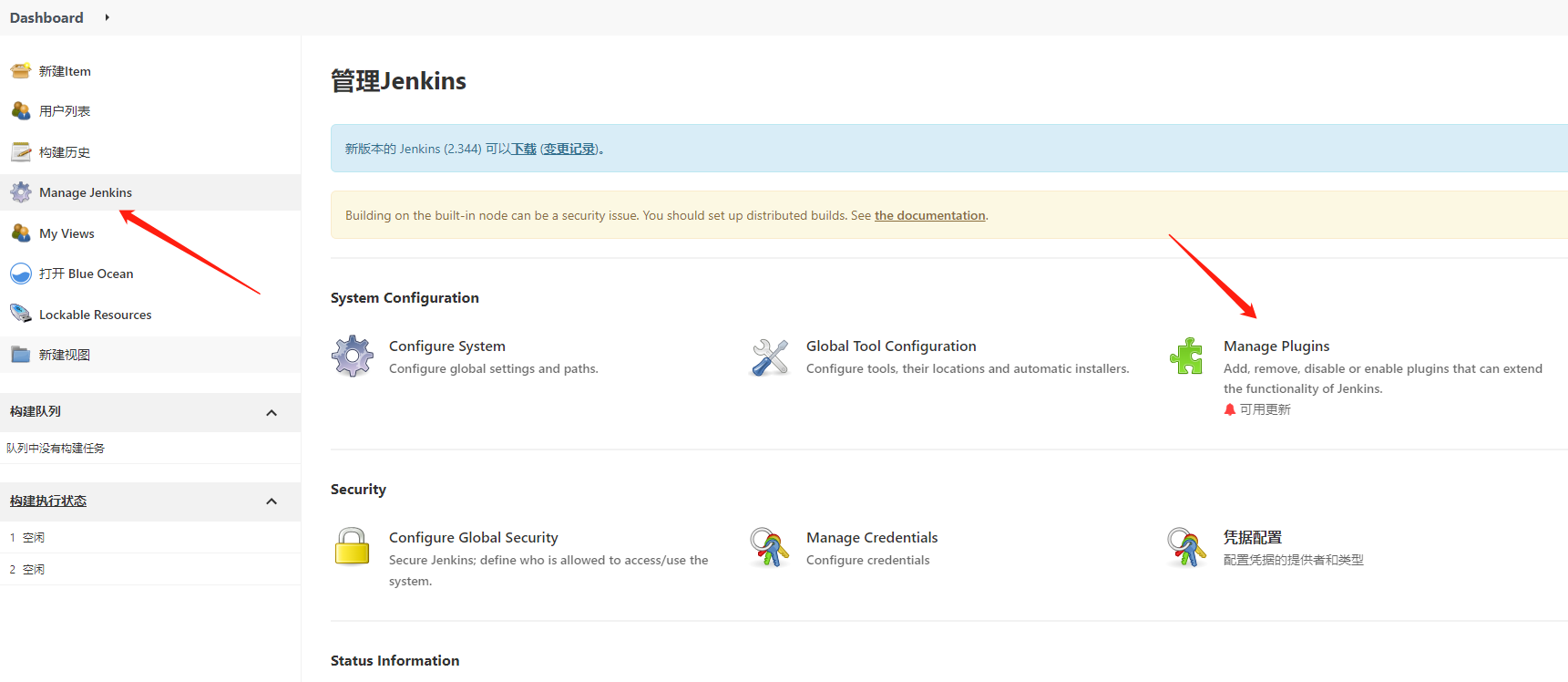The height and width of the screenshot is (682, 1568).
Task: Open the Manage Credentials link
Action: click(872, 538)
